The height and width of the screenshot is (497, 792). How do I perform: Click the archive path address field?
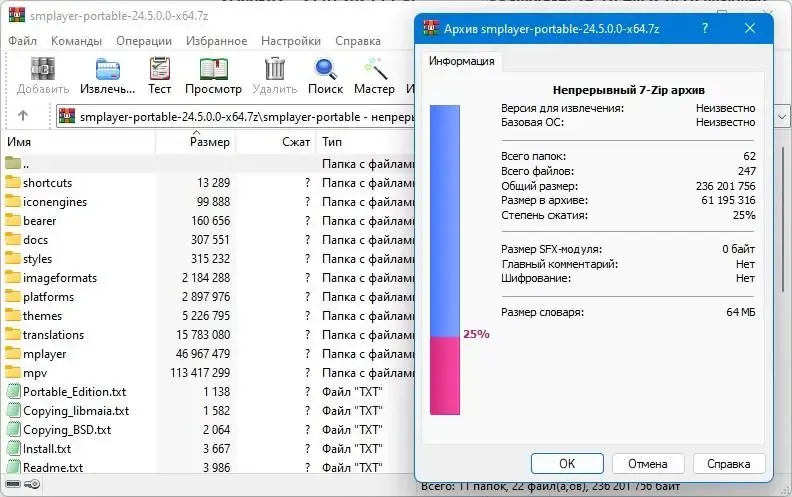[x=235, y=117]
